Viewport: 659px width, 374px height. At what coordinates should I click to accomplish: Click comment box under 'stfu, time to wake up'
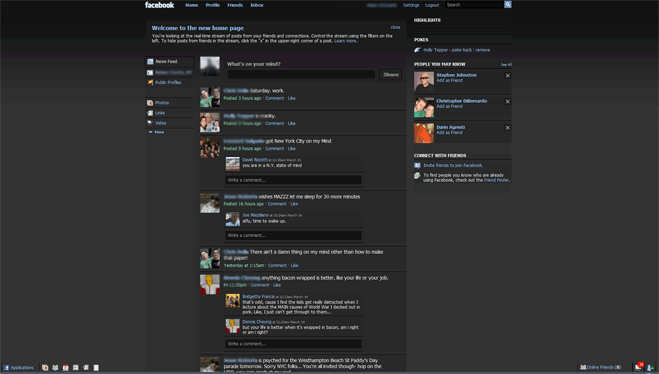point(293,235)
